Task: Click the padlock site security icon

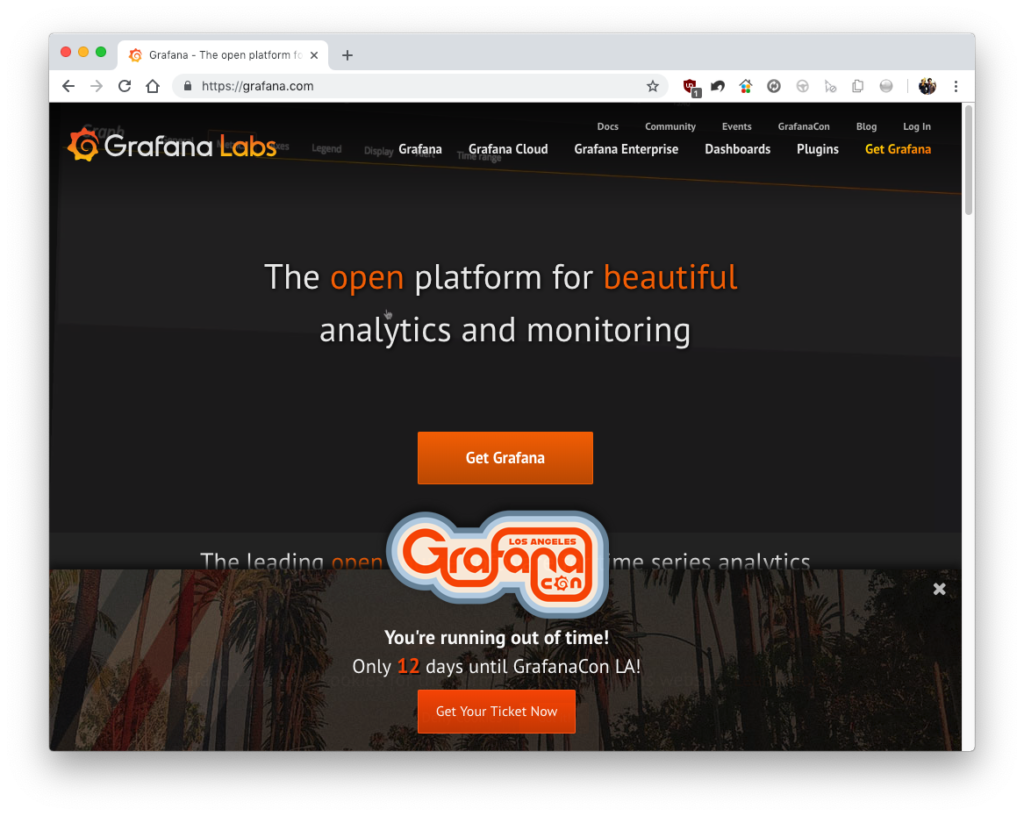Action: (x=188, y=86)
